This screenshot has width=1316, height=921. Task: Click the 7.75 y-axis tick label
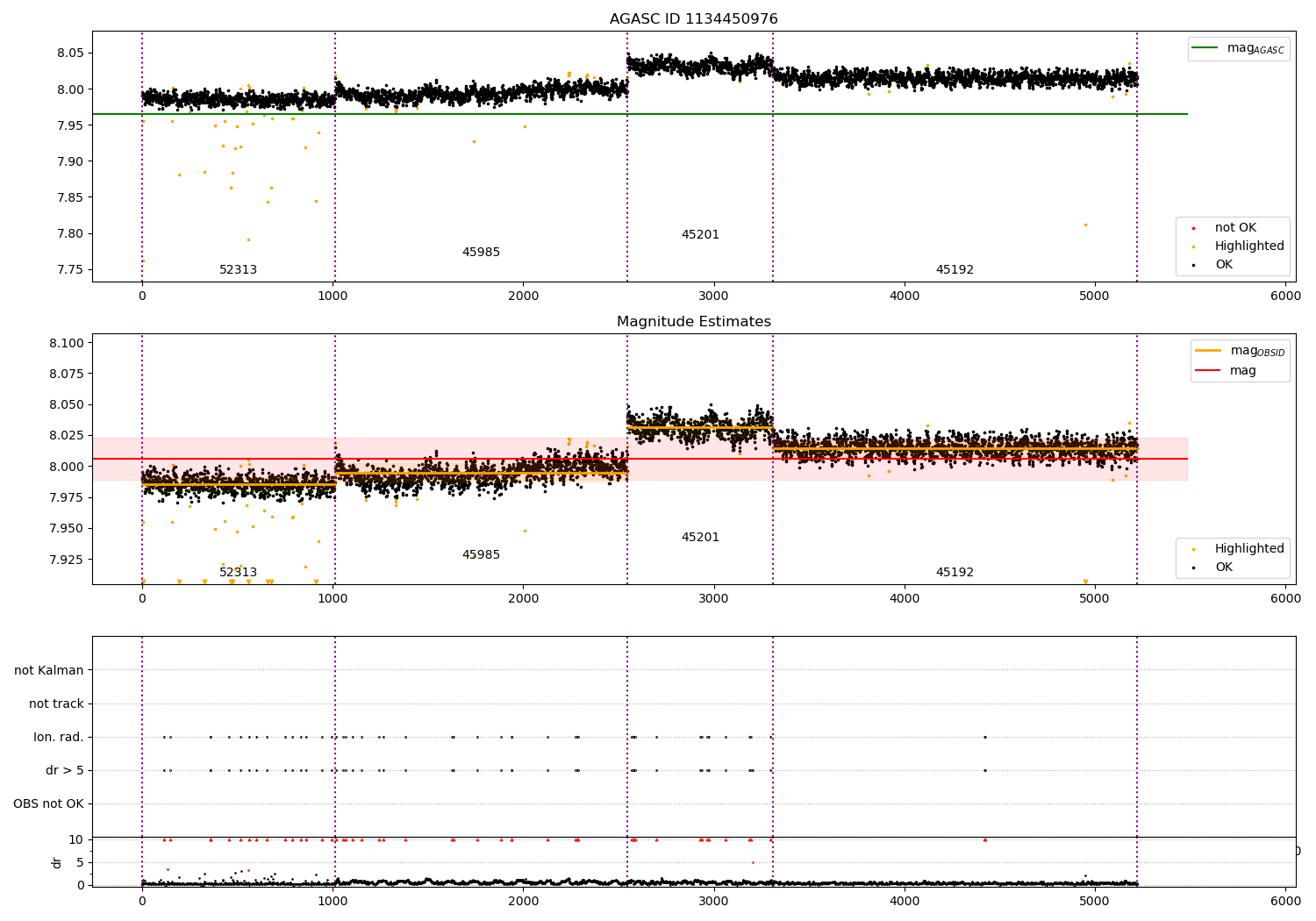click(72, 270)
